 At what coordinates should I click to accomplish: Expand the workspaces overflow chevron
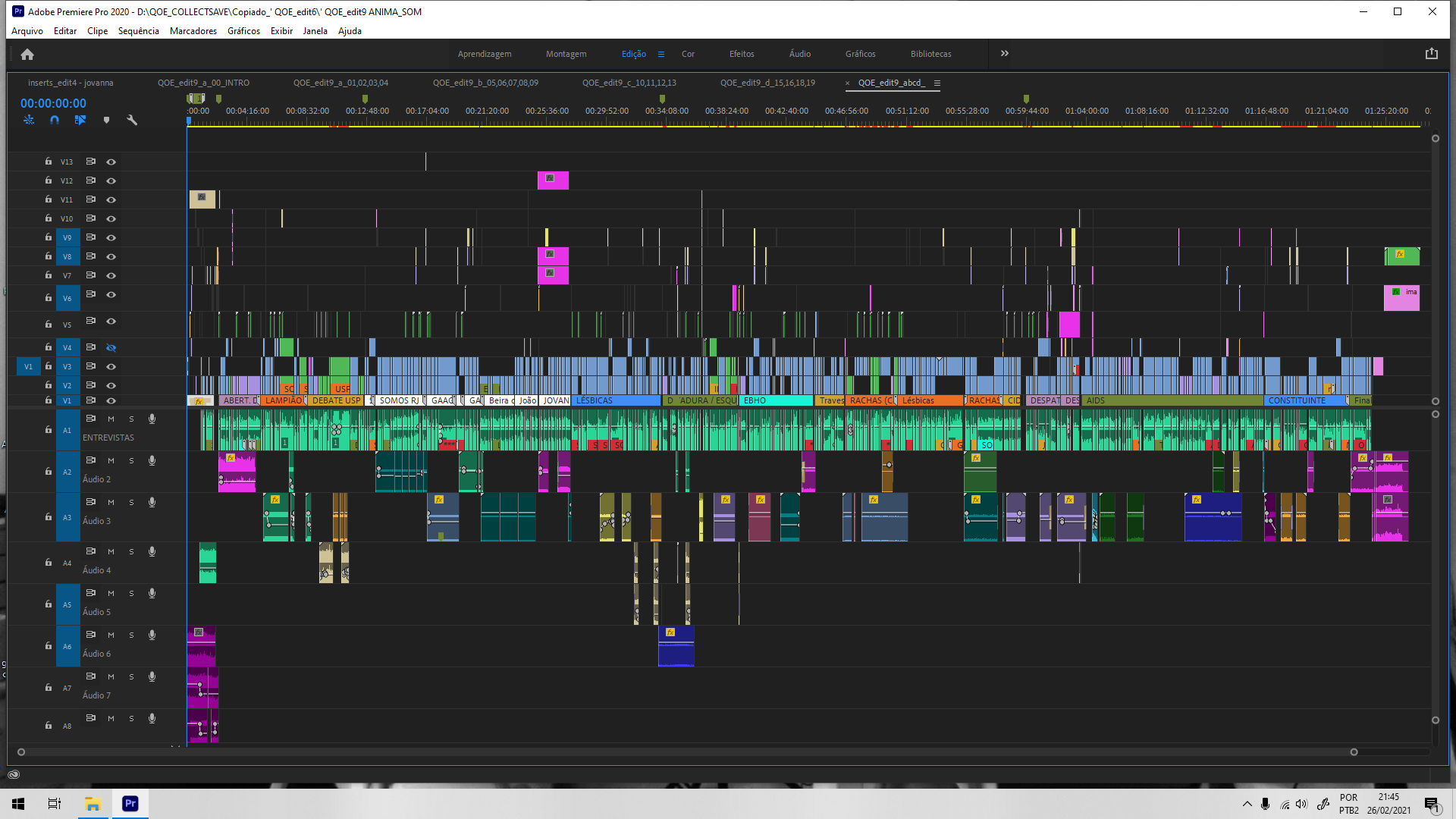(x=1005, y=54)
